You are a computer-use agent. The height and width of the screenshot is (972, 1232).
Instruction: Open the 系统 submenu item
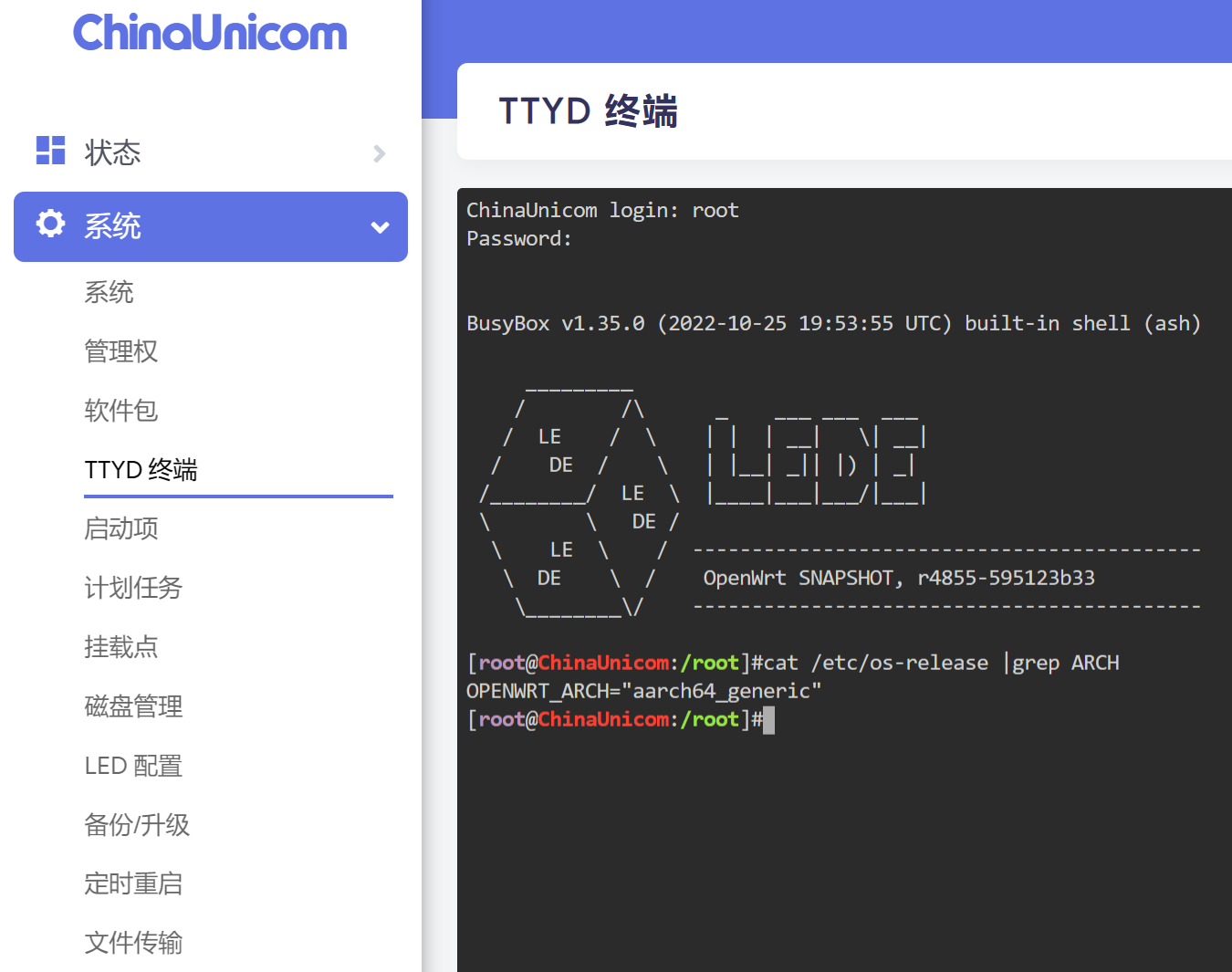point(109,292)
